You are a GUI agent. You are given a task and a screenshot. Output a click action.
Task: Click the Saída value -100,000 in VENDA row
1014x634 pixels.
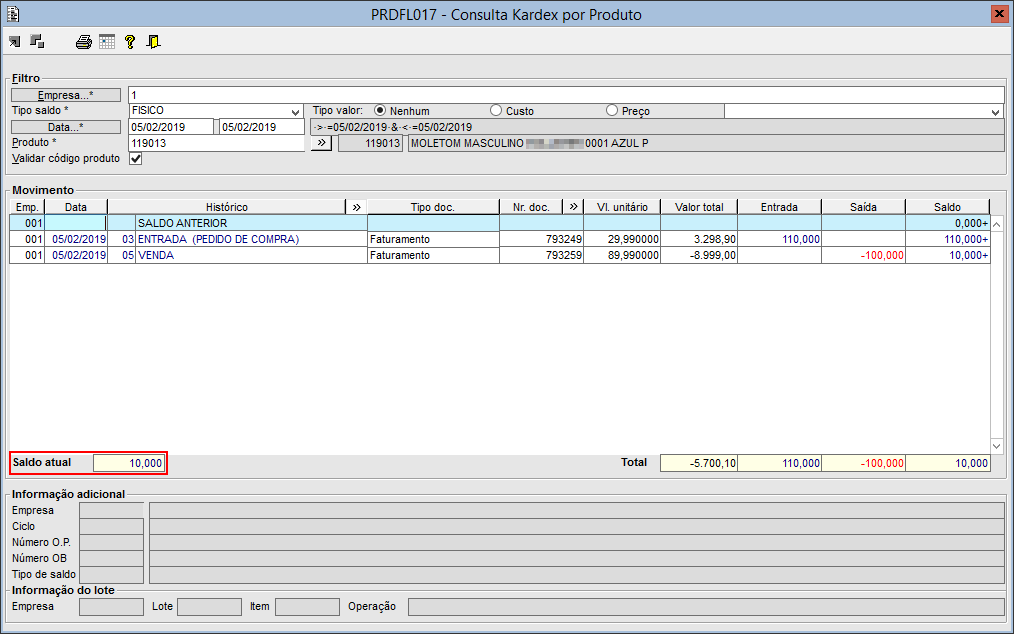[863, 256]
